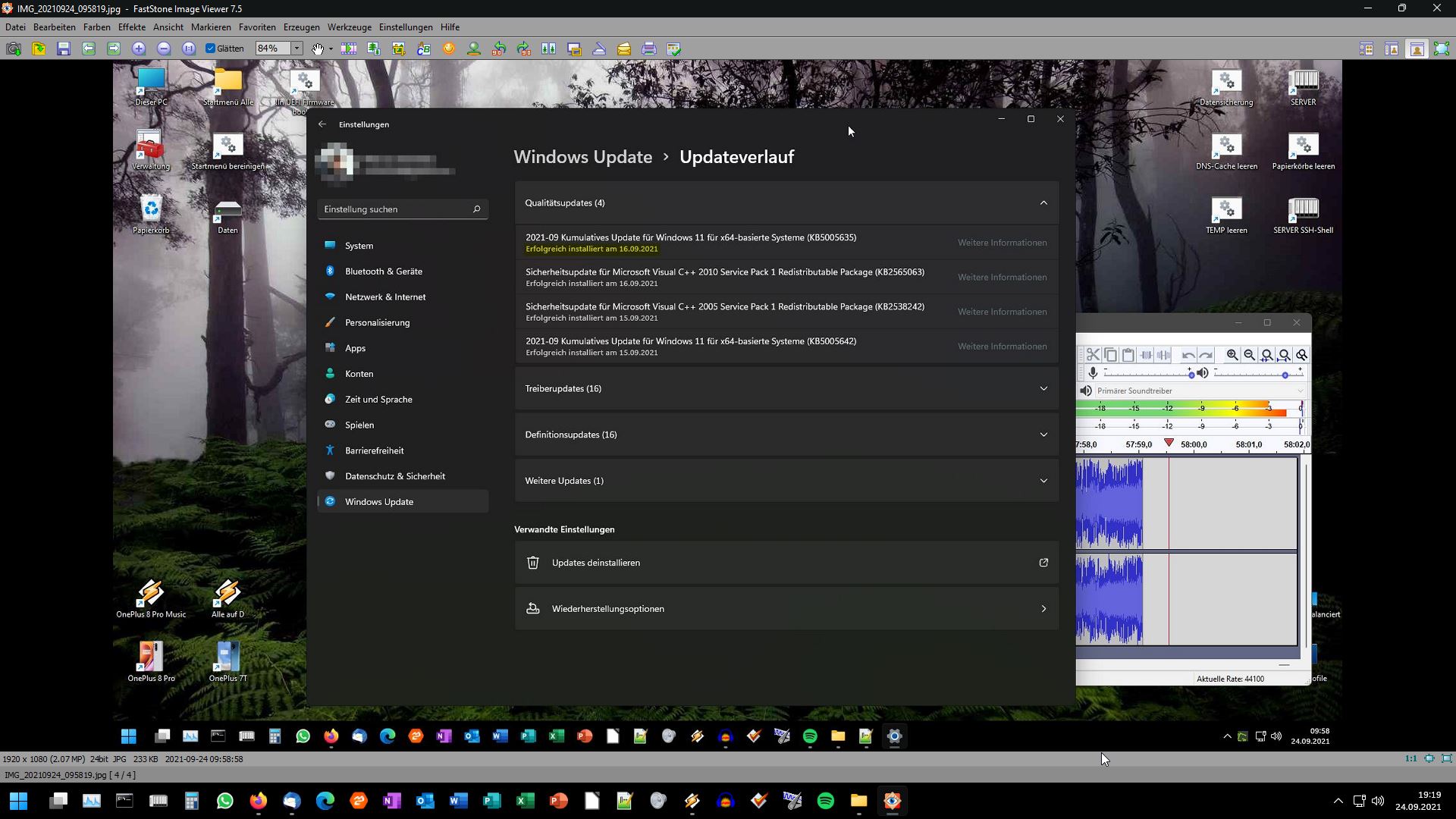
Task: Click the rotate right 90 icon
Action: point(524,49)
